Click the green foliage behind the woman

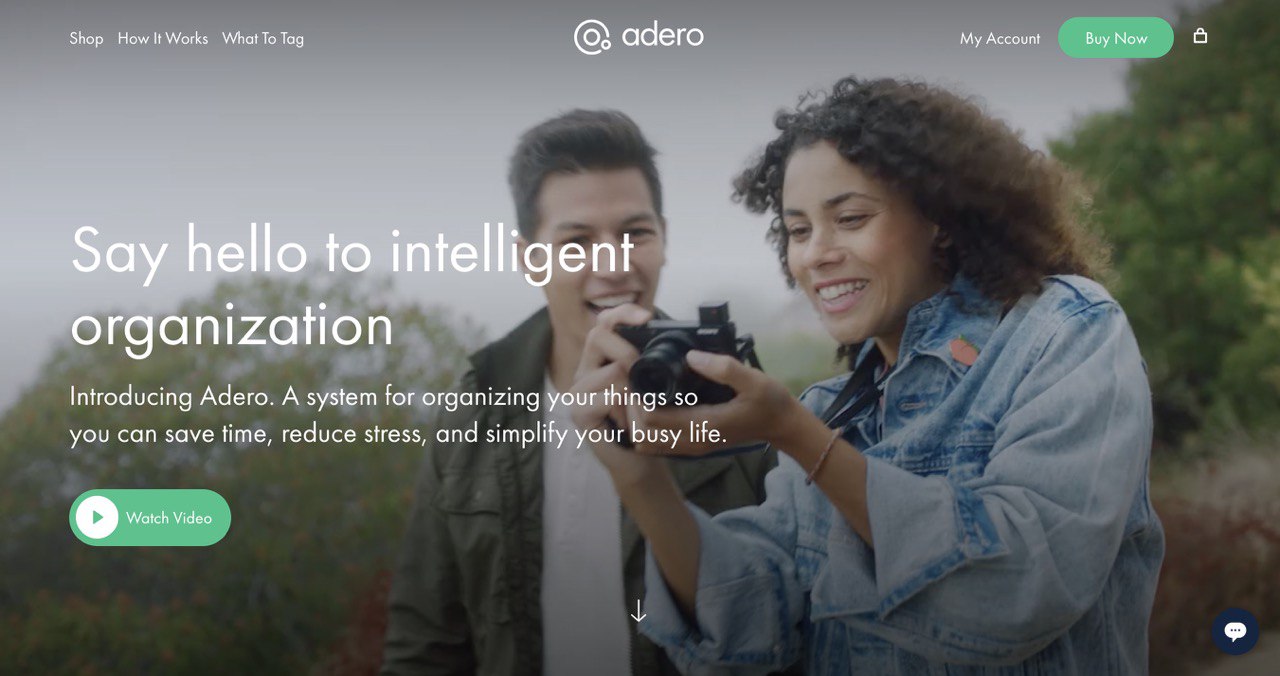1180,200
